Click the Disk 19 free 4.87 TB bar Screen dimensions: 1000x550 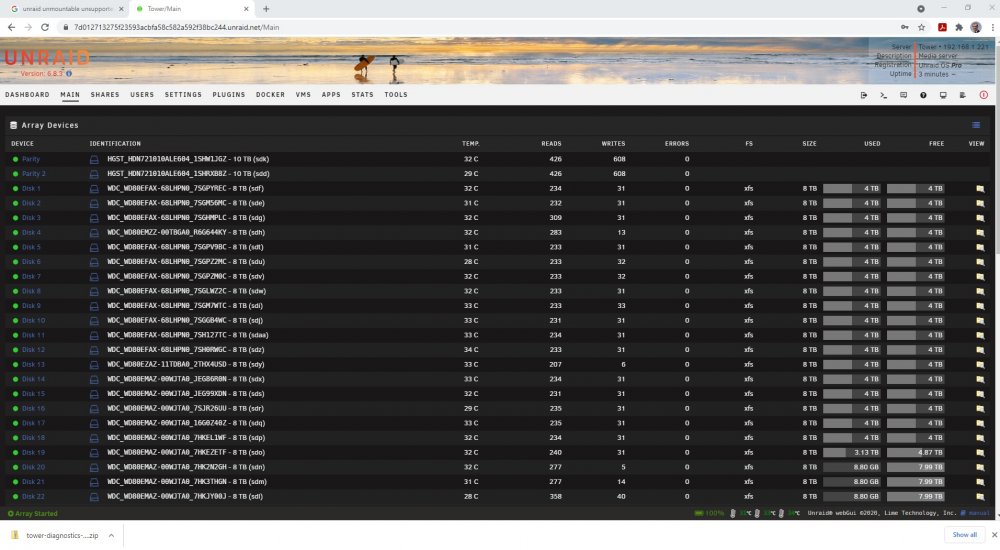click(x=915, y=453)
